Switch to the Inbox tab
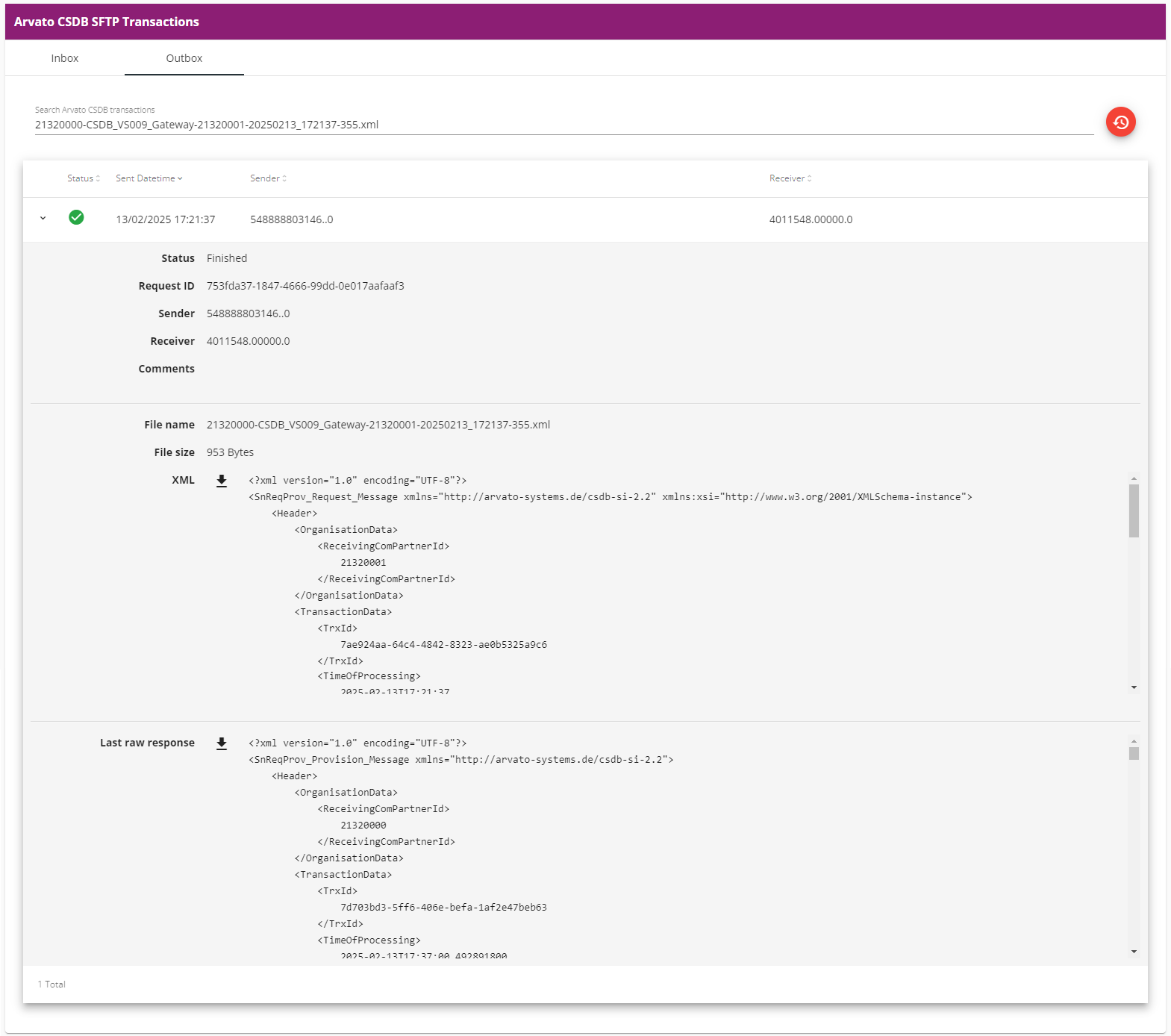 (x=65, y=58)
